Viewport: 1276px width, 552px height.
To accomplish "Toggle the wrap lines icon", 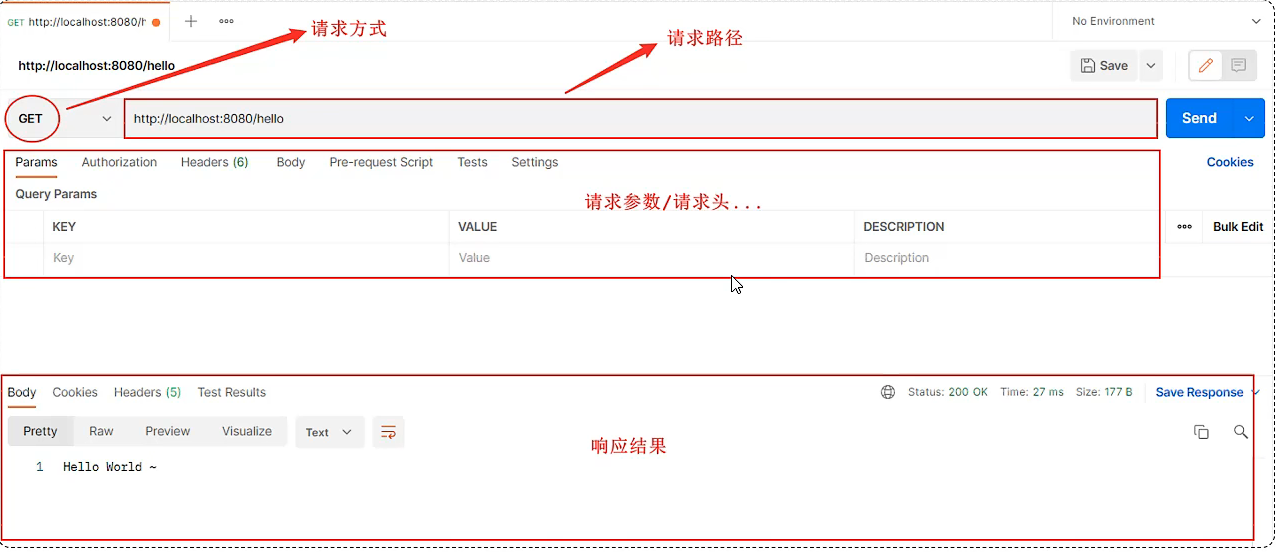I will (x=388, y=432).
